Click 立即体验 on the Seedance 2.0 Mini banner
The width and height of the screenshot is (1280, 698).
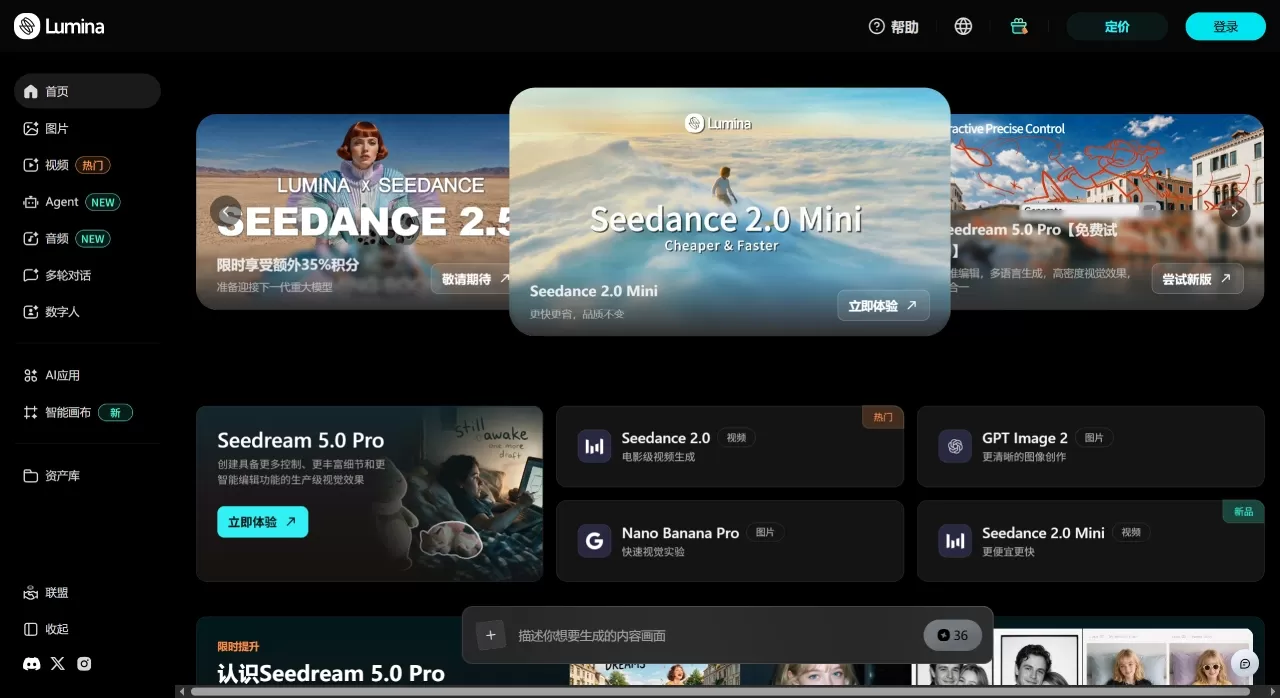pyautogui.click(x=883, y=306)
